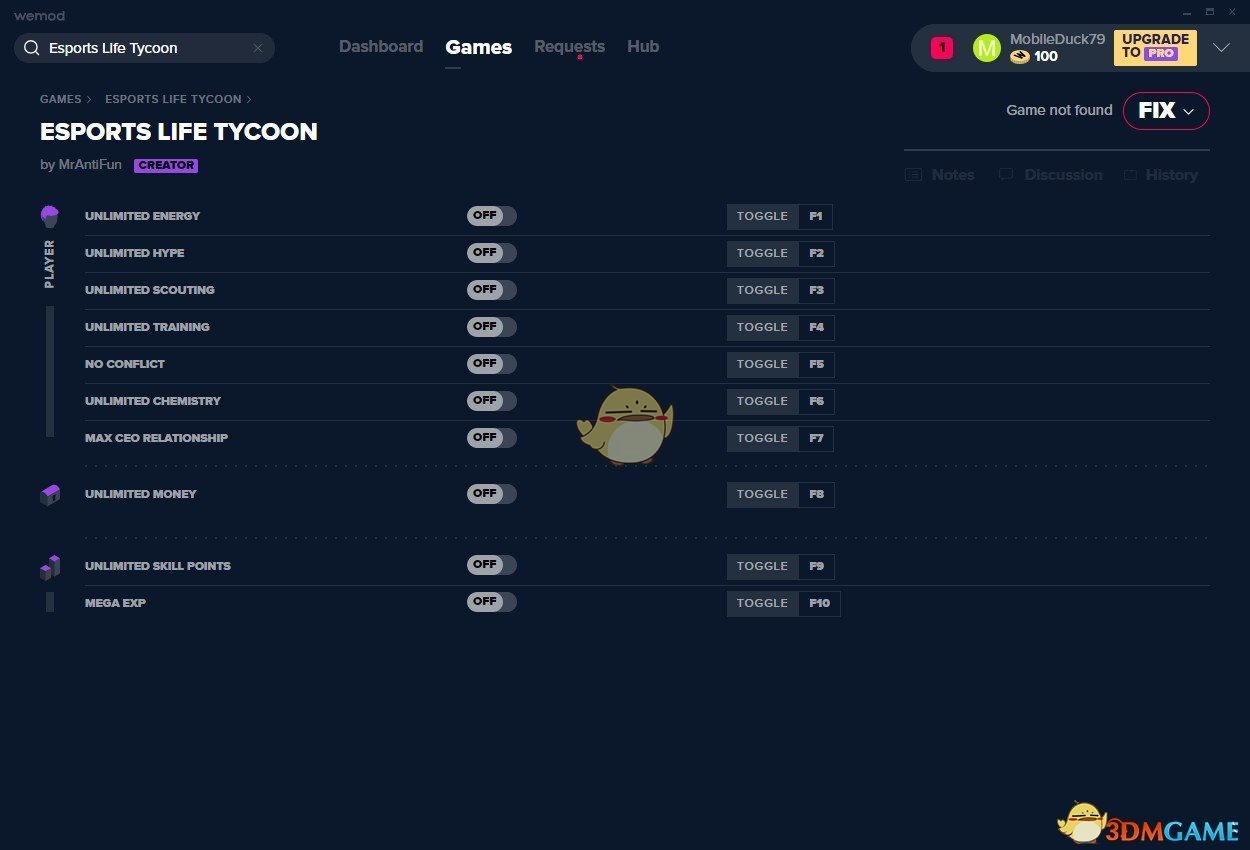
Task: Switch on the Mega EXP toggle
Action: [491, 602]
